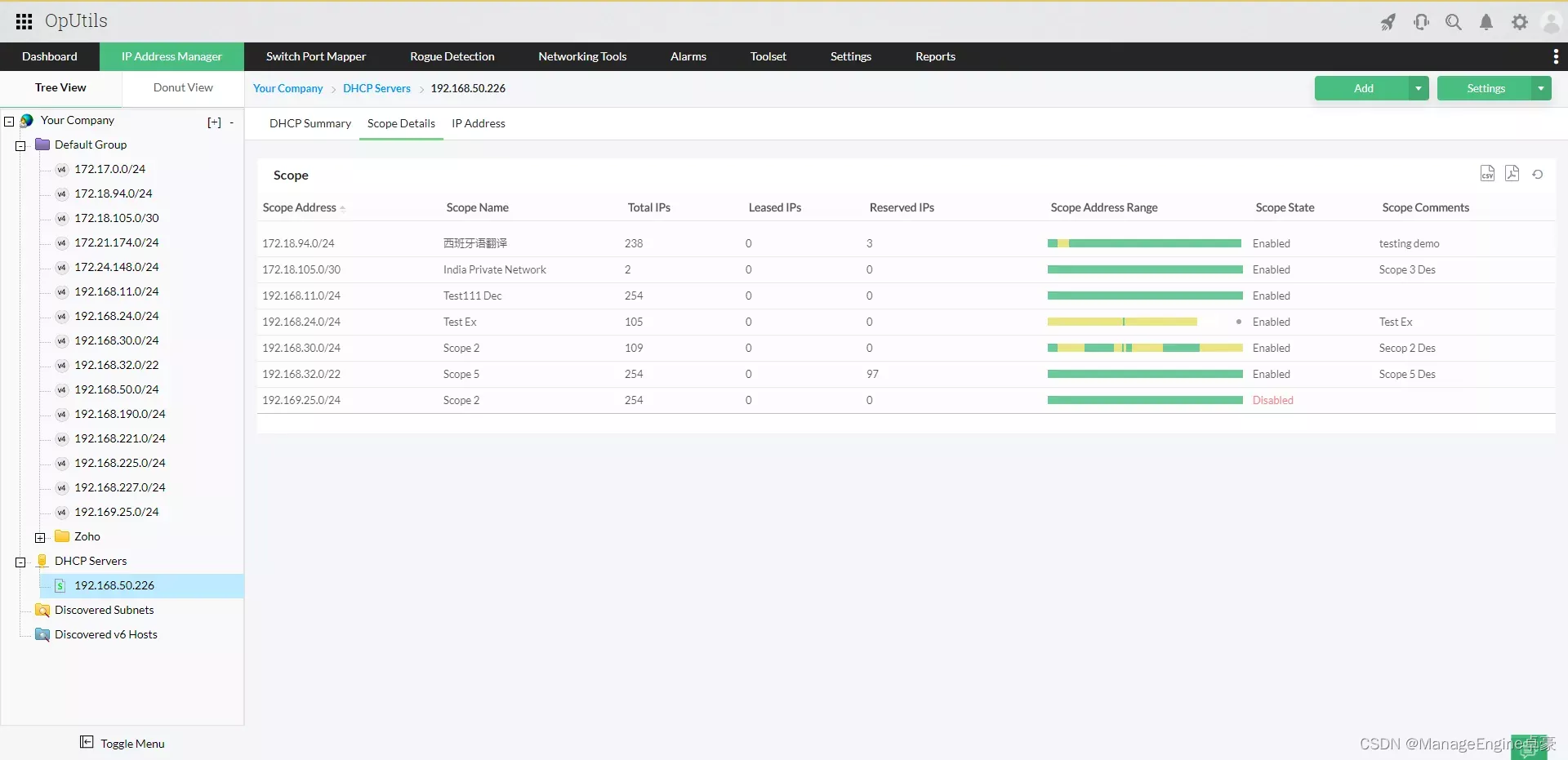Expand the Zoho folder node
The image size is (1568, 760).
click(40, 538)
